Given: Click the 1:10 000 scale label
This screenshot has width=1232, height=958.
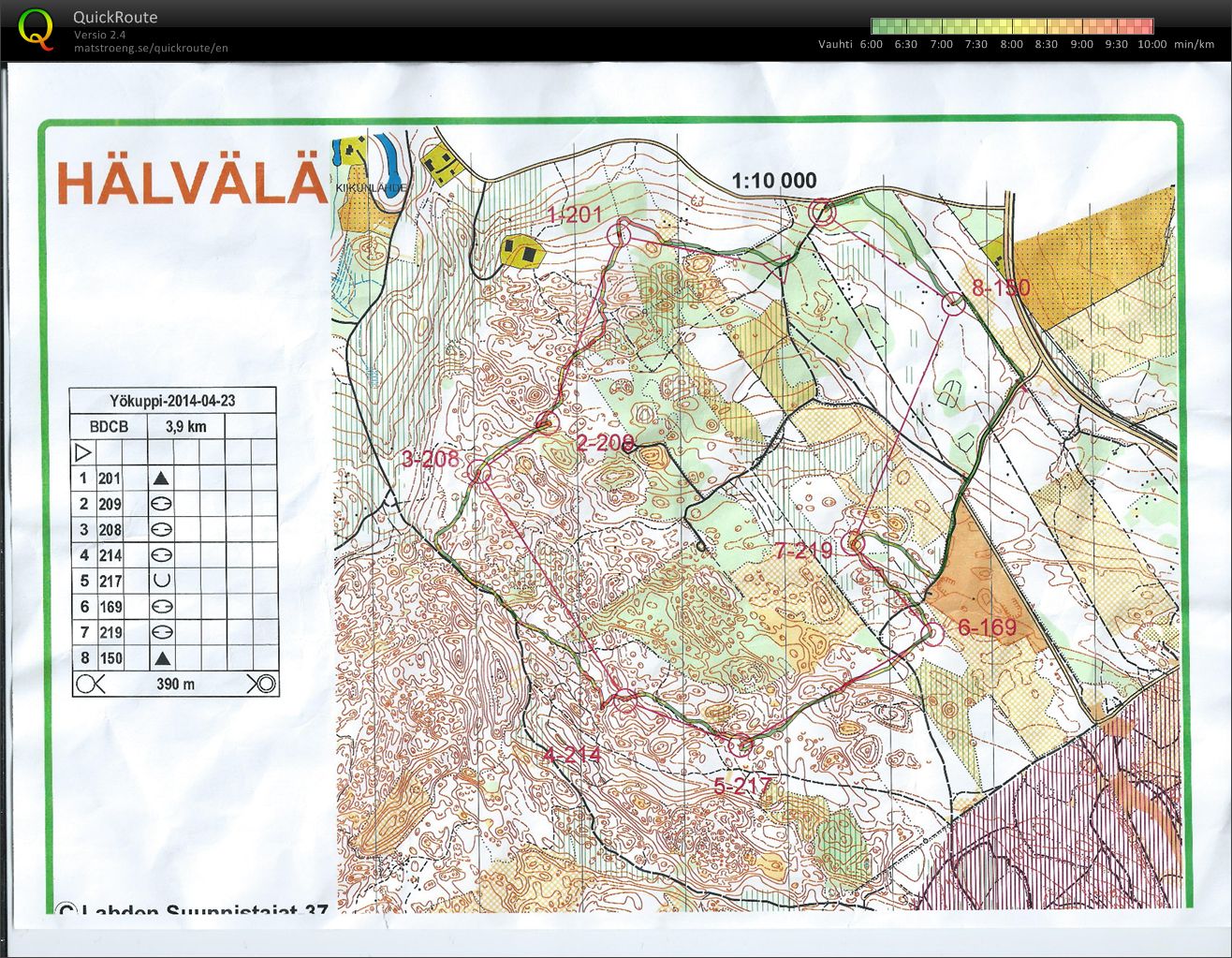Looking at the screenshot, I should [x=773, y=180].
